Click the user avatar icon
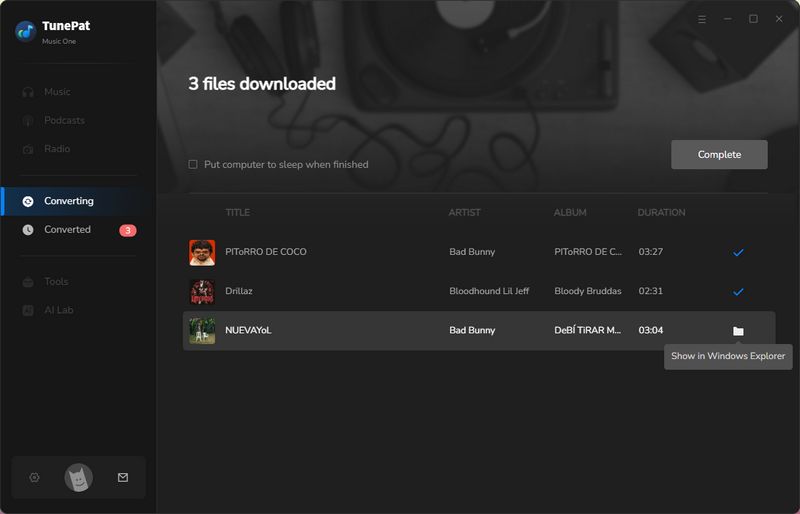800x514 pixels. click(78, 478)
